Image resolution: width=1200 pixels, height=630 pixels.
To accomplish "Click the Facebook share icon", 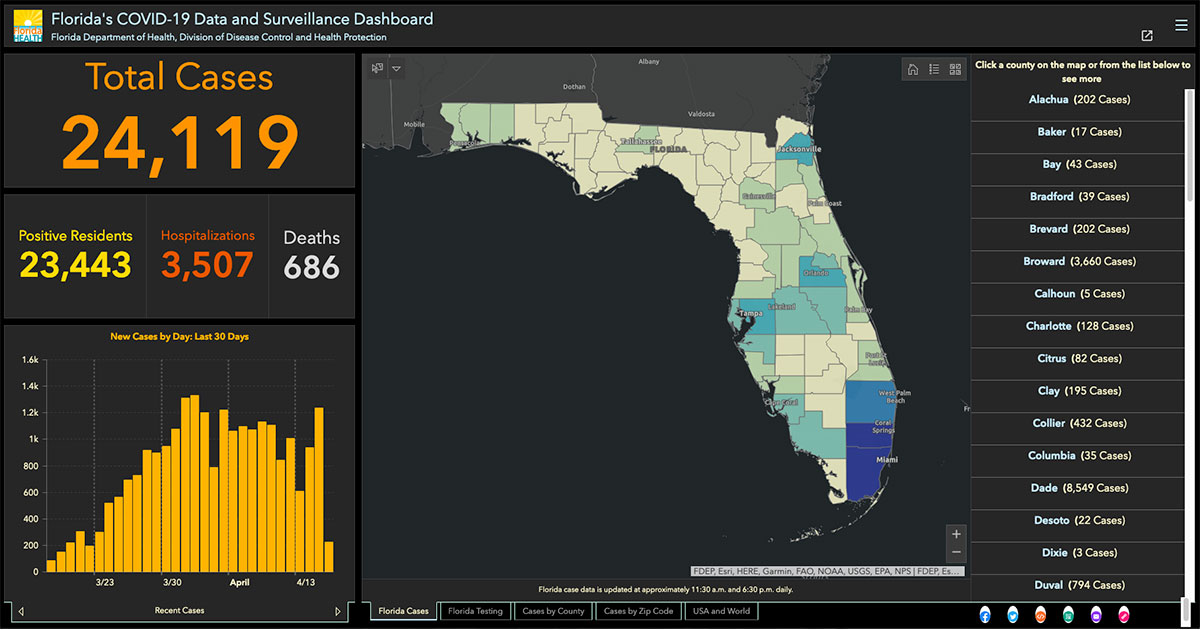I will [x=985, y=613].
